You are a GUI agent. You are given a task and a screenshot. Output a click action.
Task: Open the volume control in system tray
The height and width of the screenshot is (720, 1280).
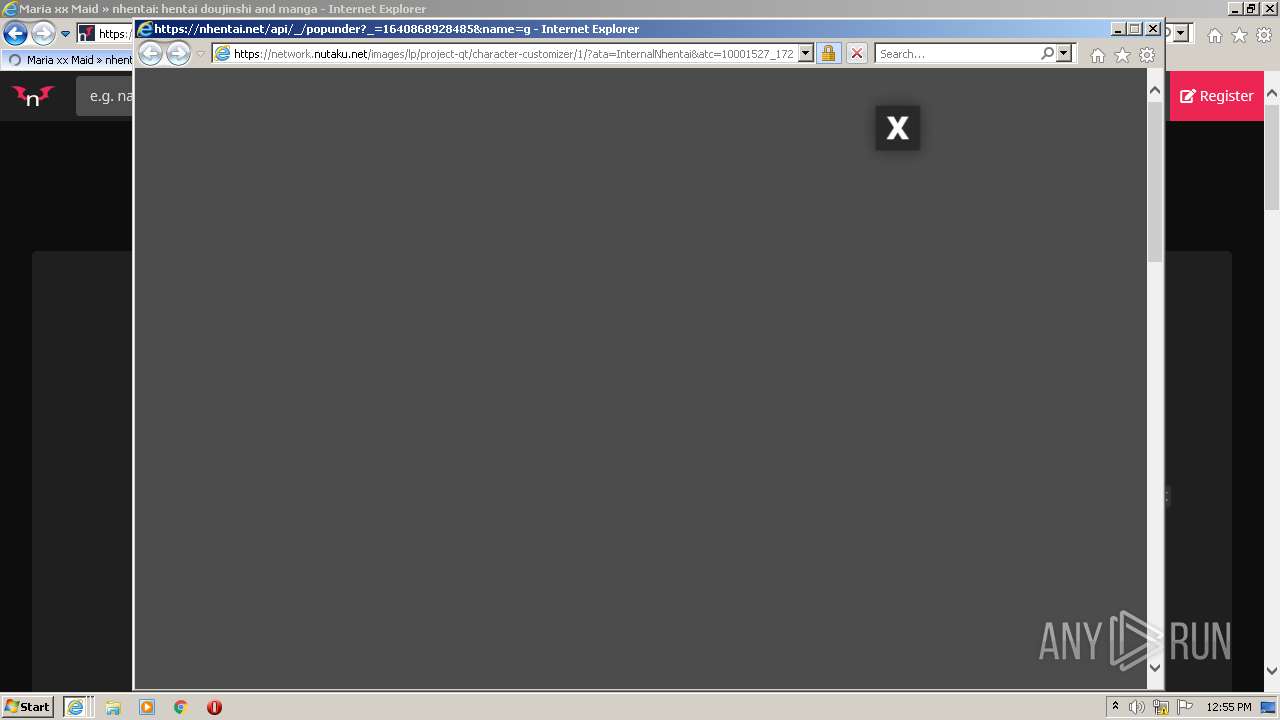pyautogui.click(x=1137, y=707)
